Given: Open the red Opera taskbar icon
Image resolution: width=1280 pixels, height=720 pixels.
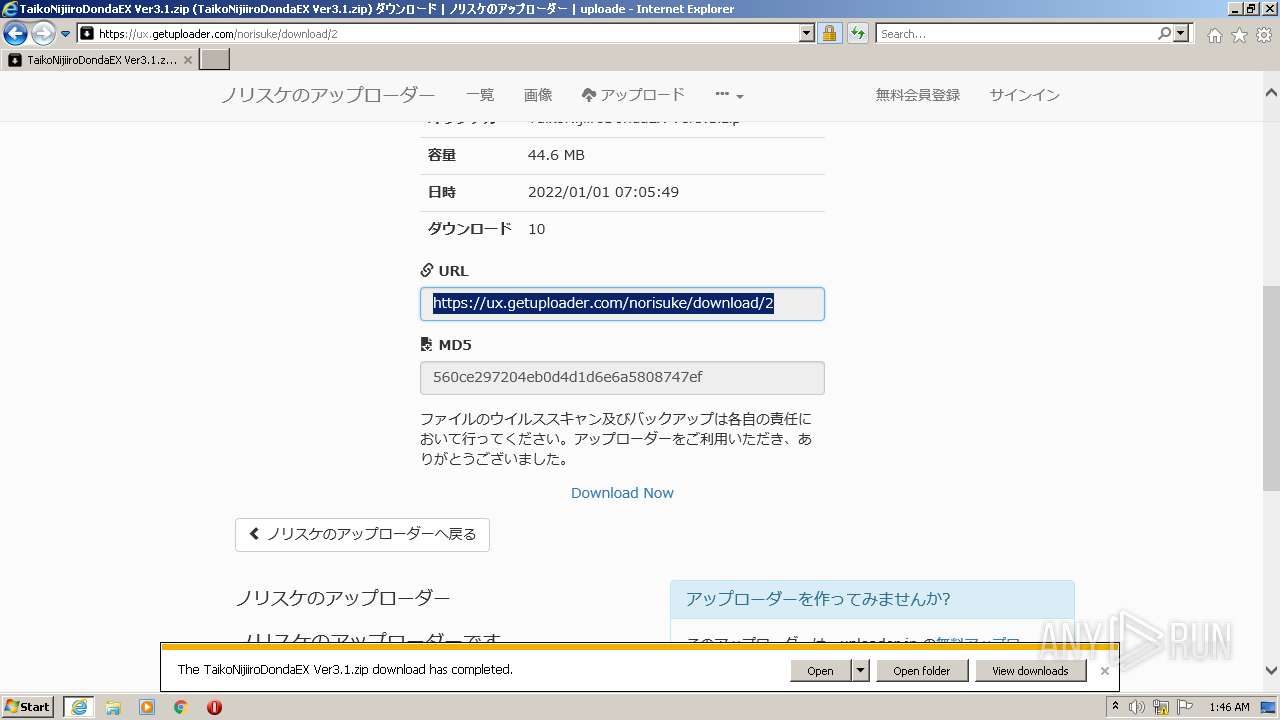Looking at the screenshot, I should tap(214, 707).
